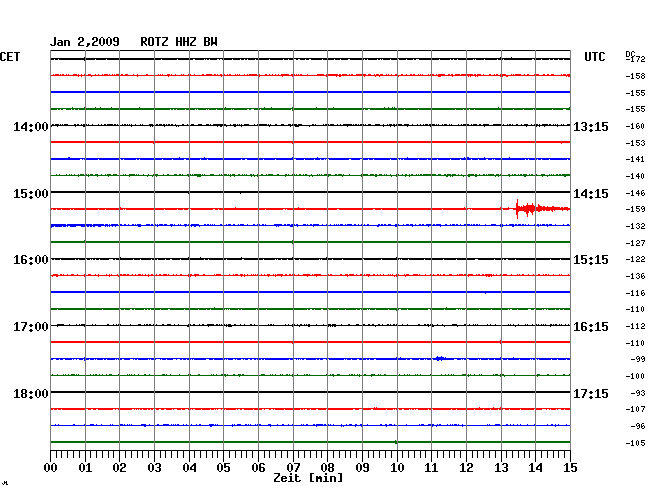
Task: Click the UTC time label "16:15"
Action: tap(591, 327)
